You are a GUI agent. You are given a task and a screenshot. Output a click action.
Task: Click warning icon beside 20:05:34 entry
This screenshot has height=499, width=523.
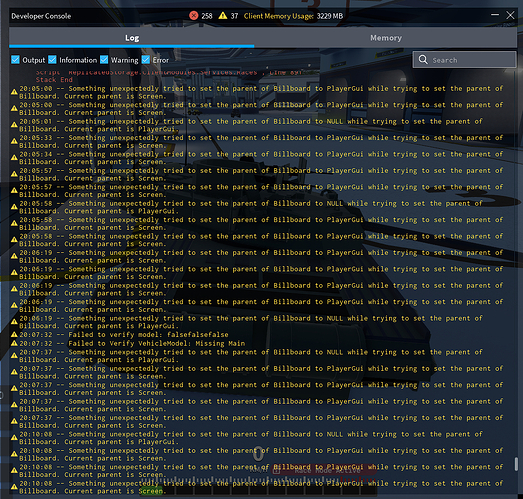(14, 157)
